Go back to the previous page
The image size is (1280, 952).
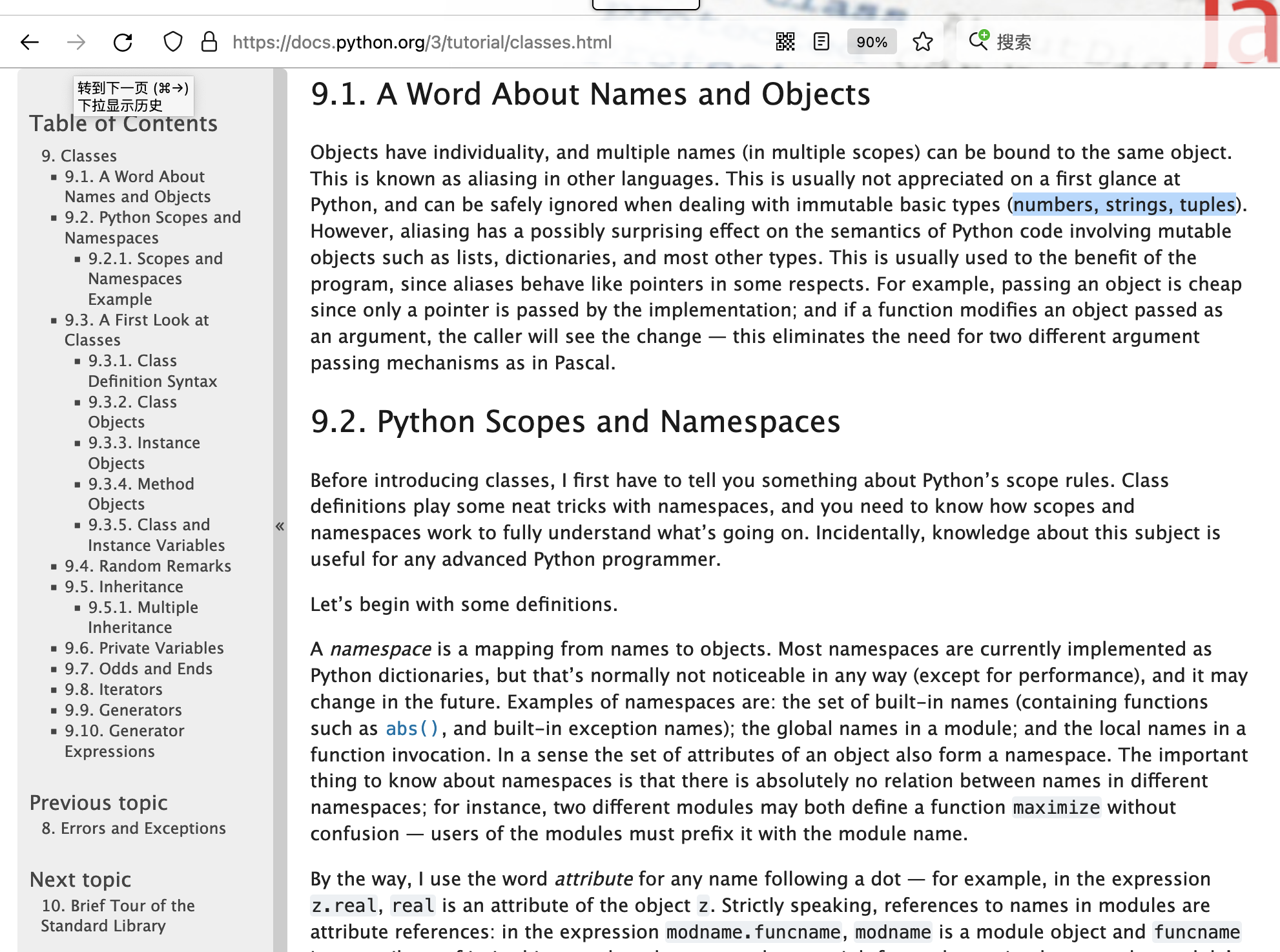click(x=30, y=43)
